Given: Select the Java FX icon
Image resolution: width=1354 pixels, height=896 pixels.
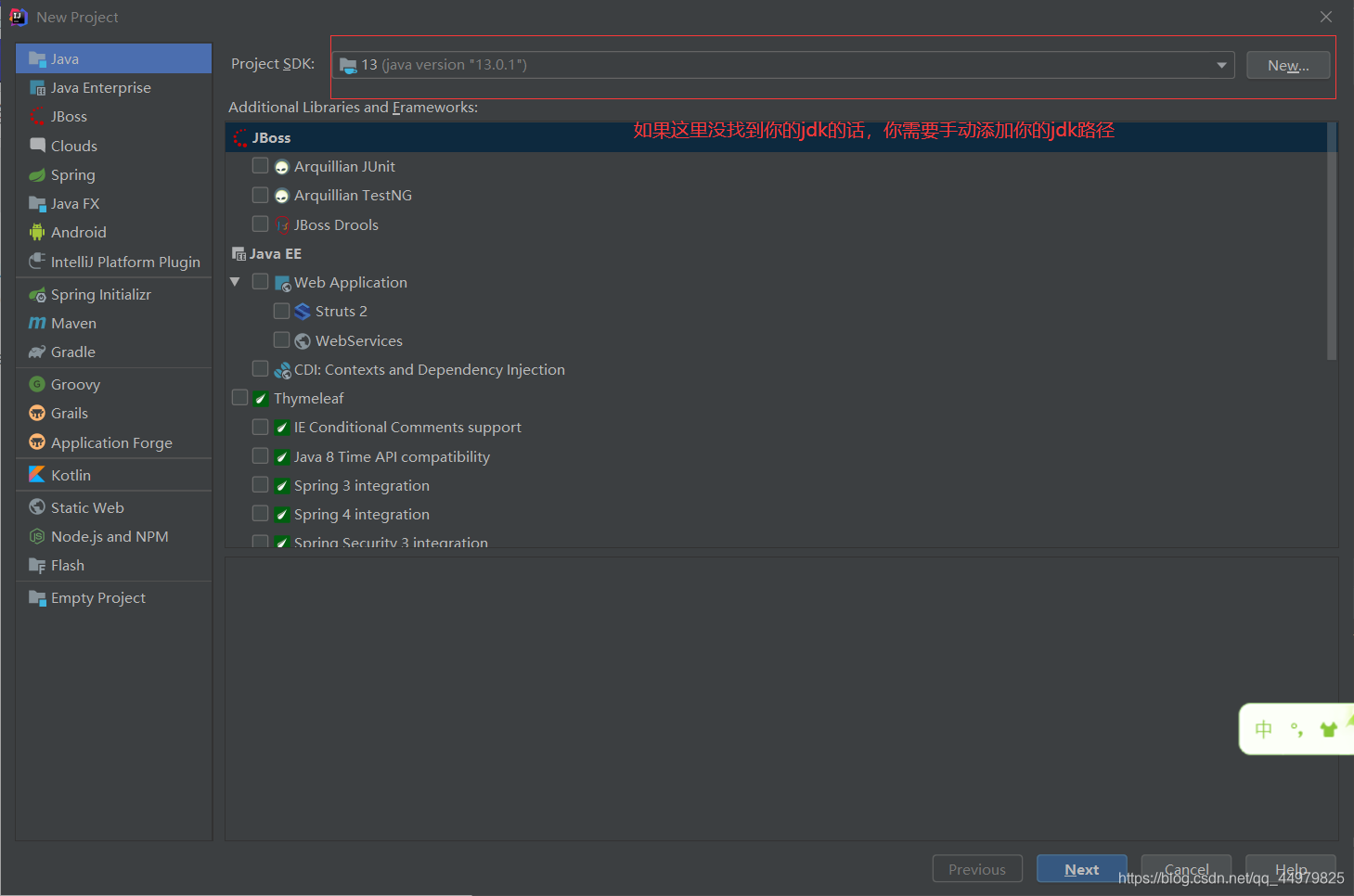Looking at the screenshot, I should pos(37,203).
